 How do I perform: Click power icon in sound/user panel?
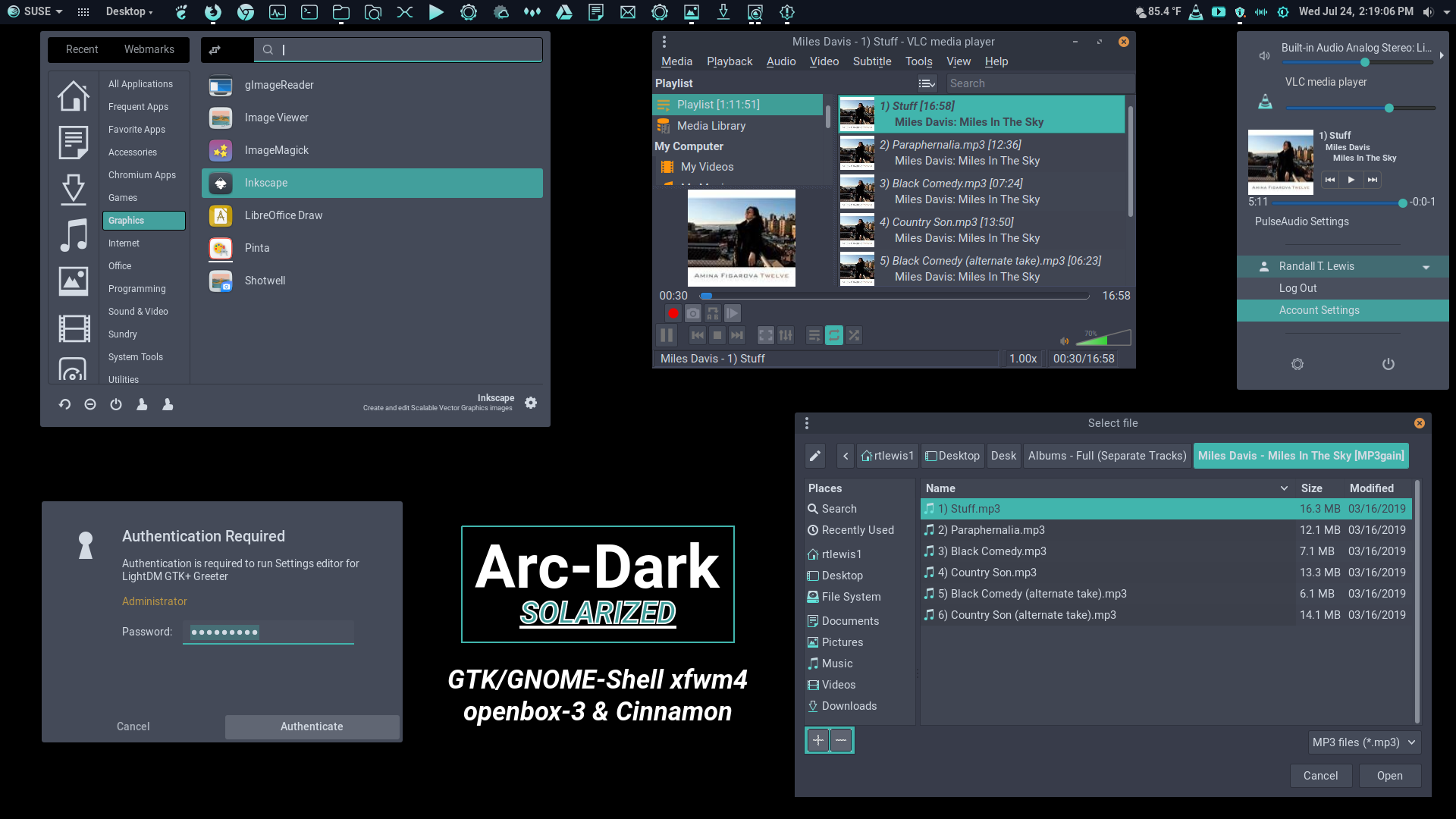(x=1388, y=364)
